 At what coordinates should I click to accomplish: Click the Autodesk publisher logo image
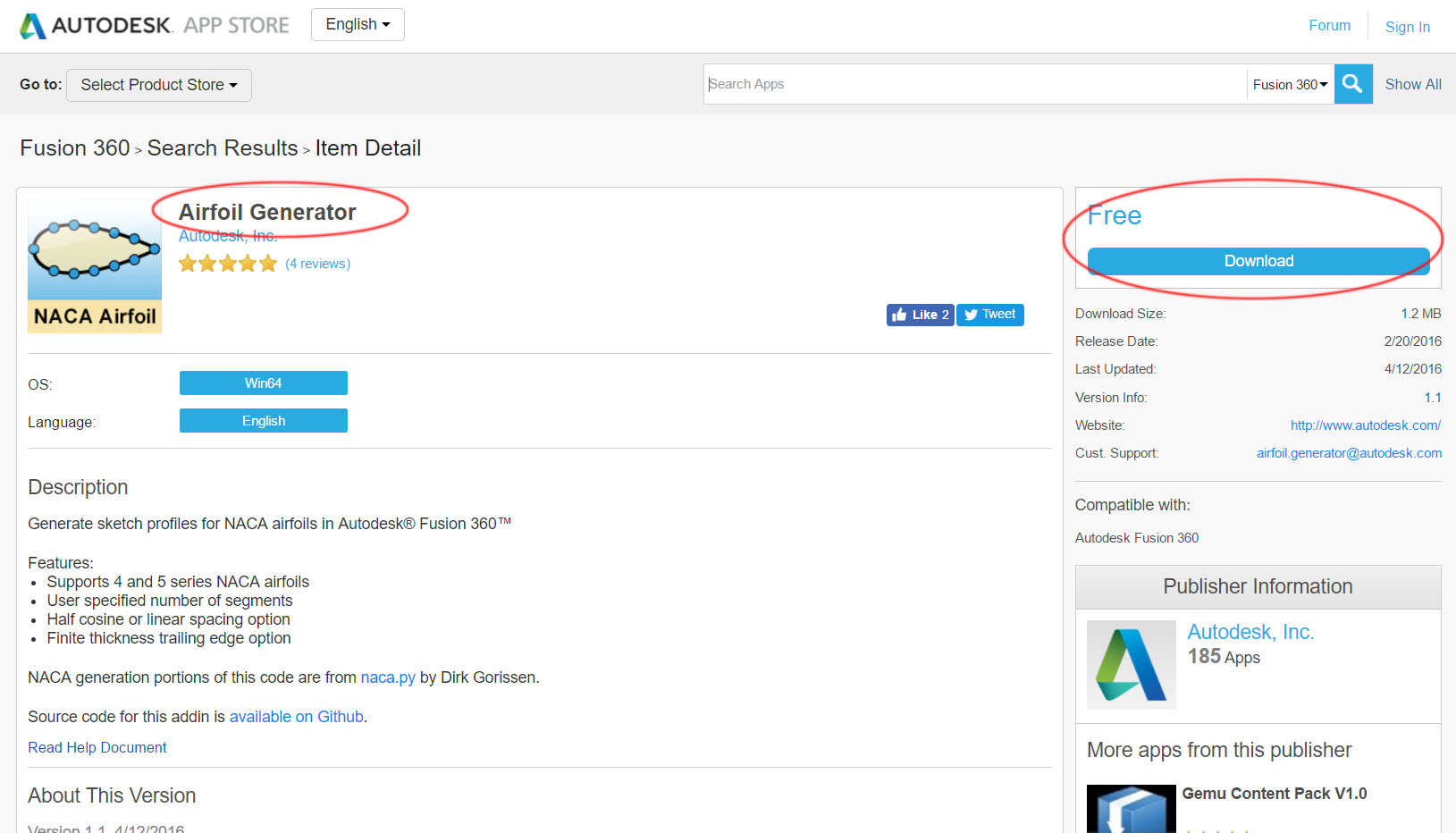tap(1132, 665)
